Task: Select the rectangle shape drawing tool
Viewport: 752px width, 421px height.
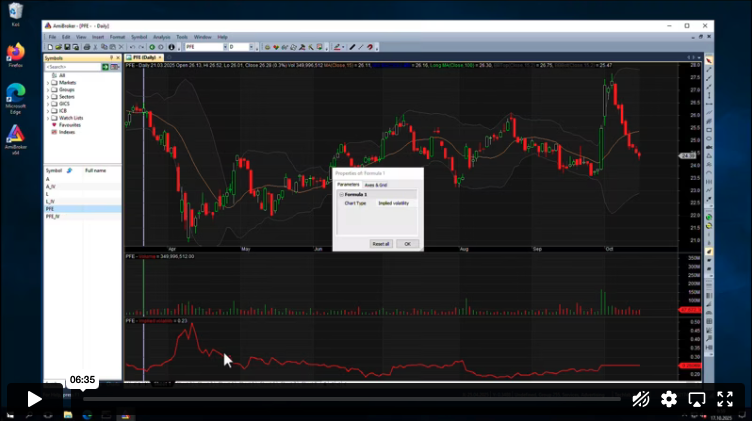Action: coord(709,130)
